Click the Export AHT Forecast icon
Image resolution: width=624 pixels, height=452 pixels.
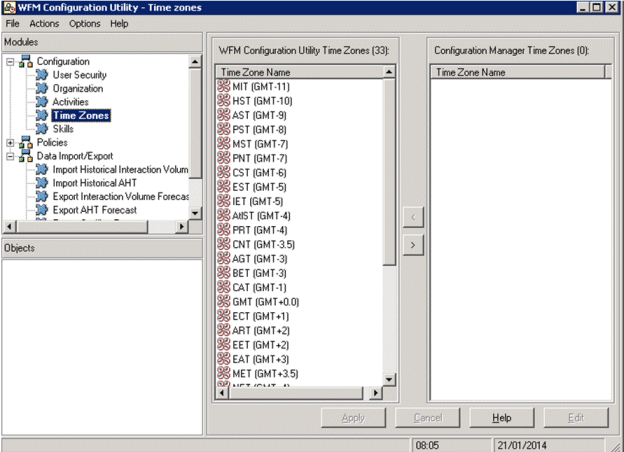coord(42,210)
